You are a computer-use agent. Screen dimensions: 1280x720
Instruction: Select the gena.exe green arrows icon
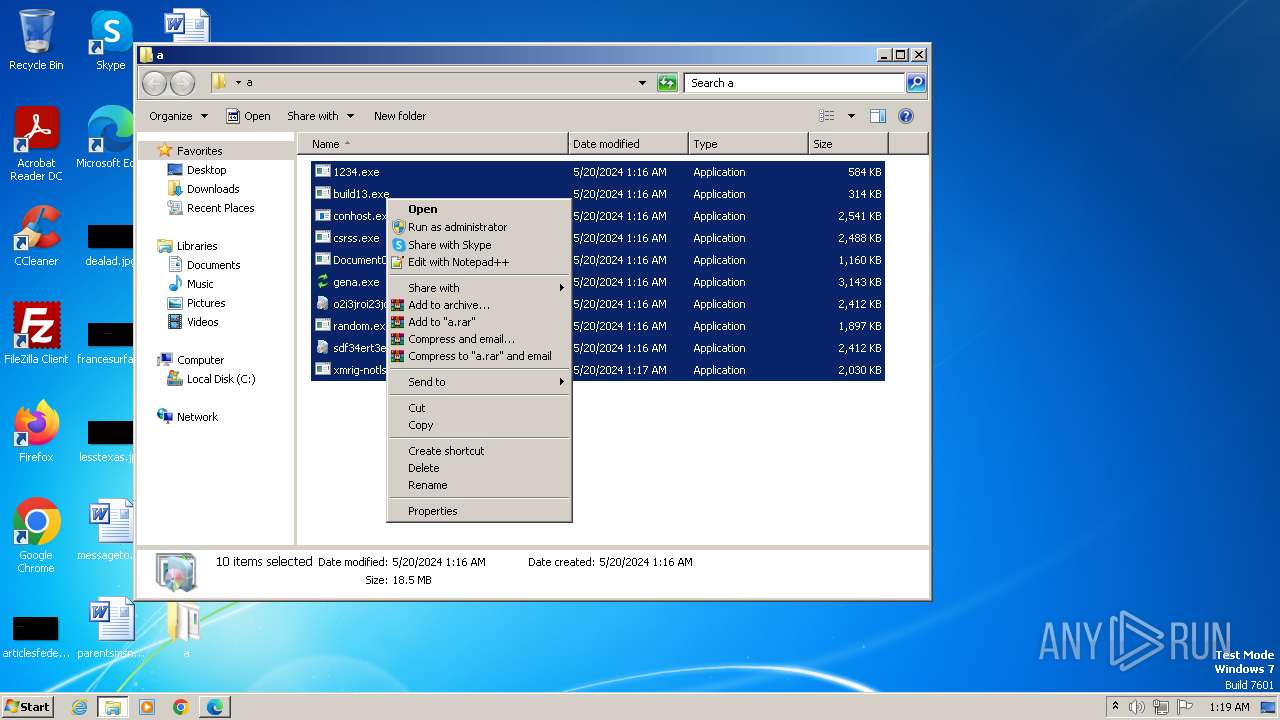[x=323, y=282]
